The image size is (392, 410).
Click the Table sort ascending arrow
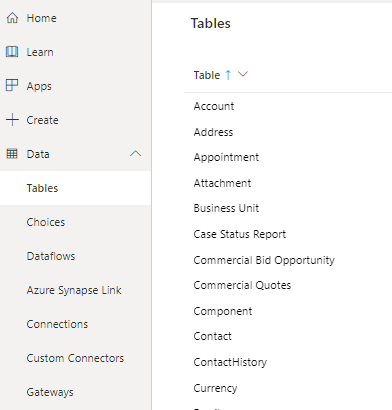[x=228, y=75]
